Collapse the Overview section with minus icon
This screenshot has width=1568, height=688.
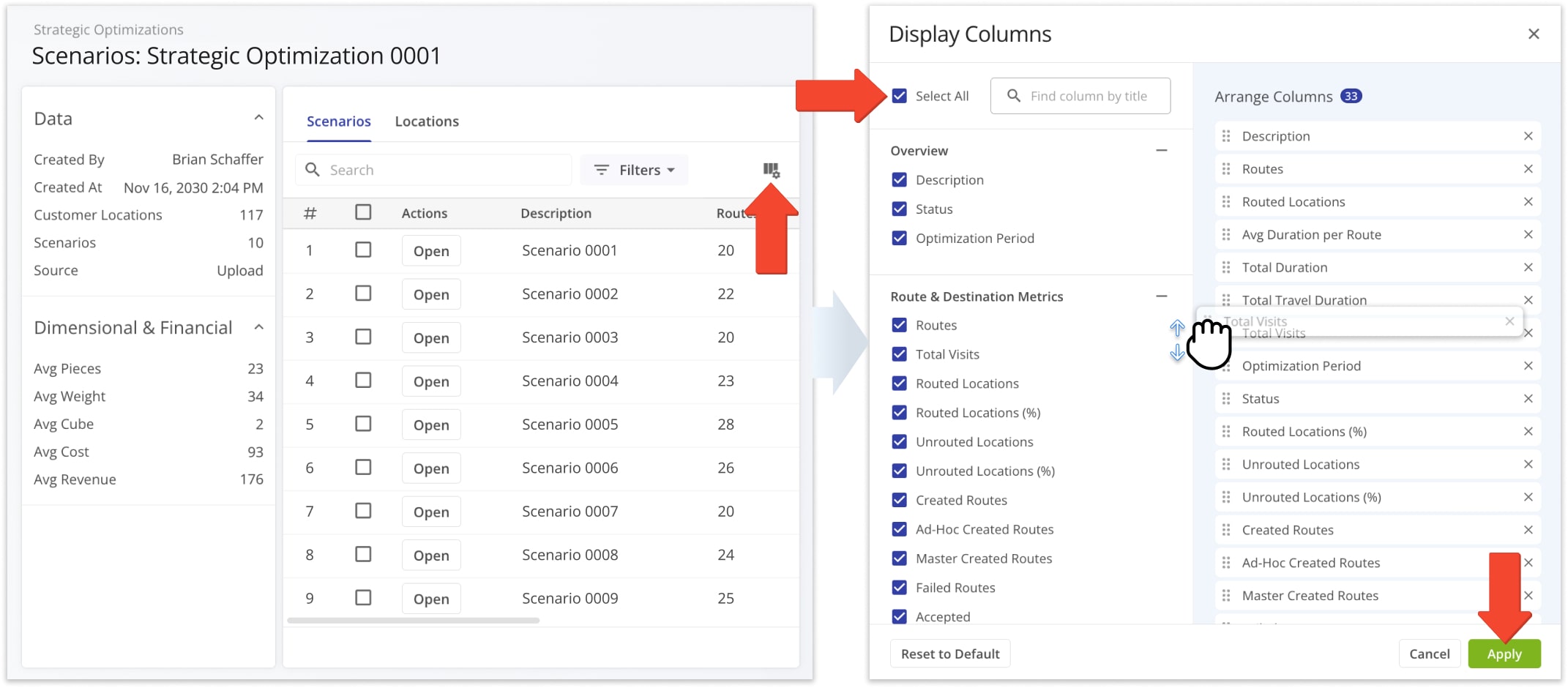(1162, 150)
